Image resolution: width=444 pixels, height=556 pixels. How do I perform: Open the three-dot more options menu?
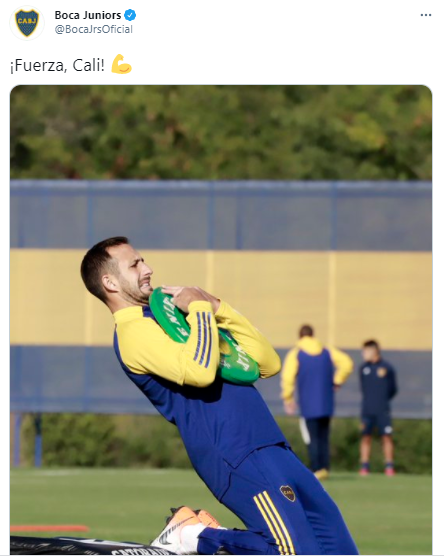[426, 15]
